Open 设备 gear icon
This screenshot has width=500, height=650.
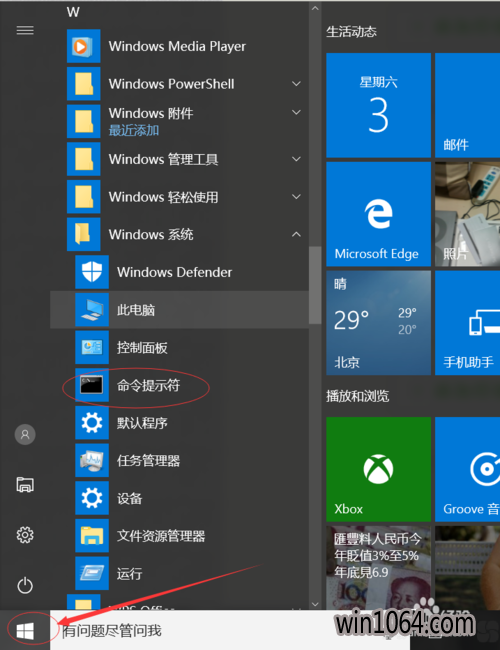click(92, 498)
